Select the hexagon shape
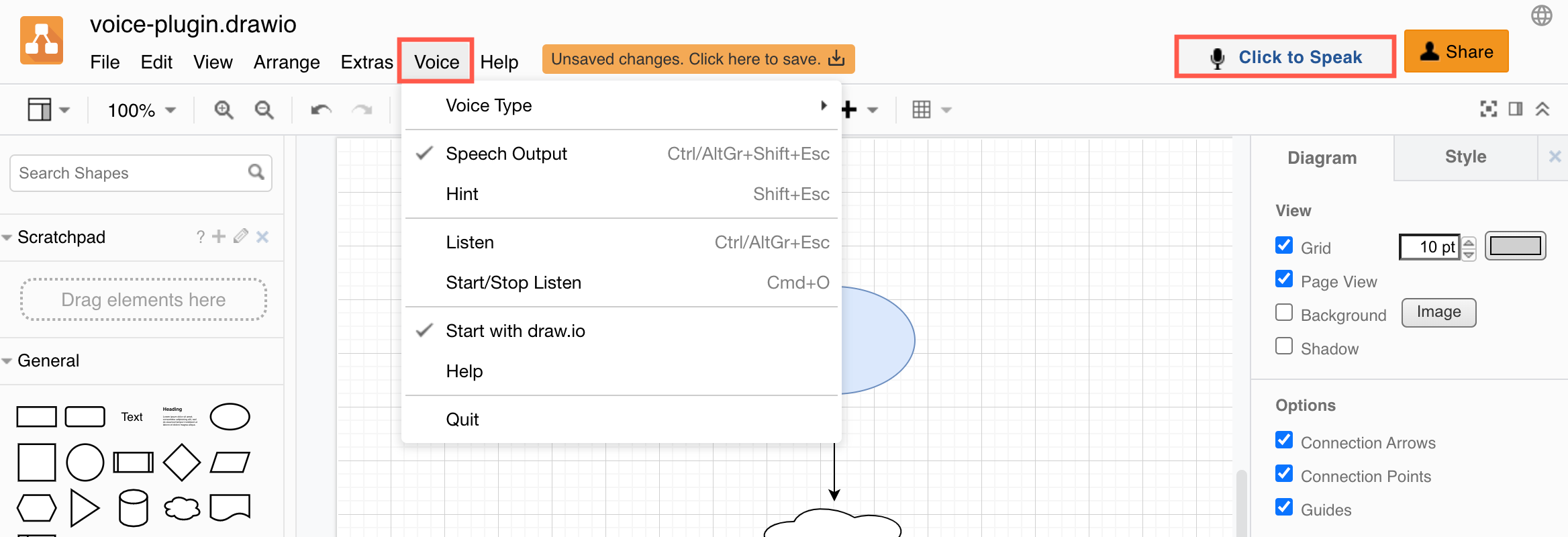The width and height of the screenshot is (1568, 537). [36, 508]
